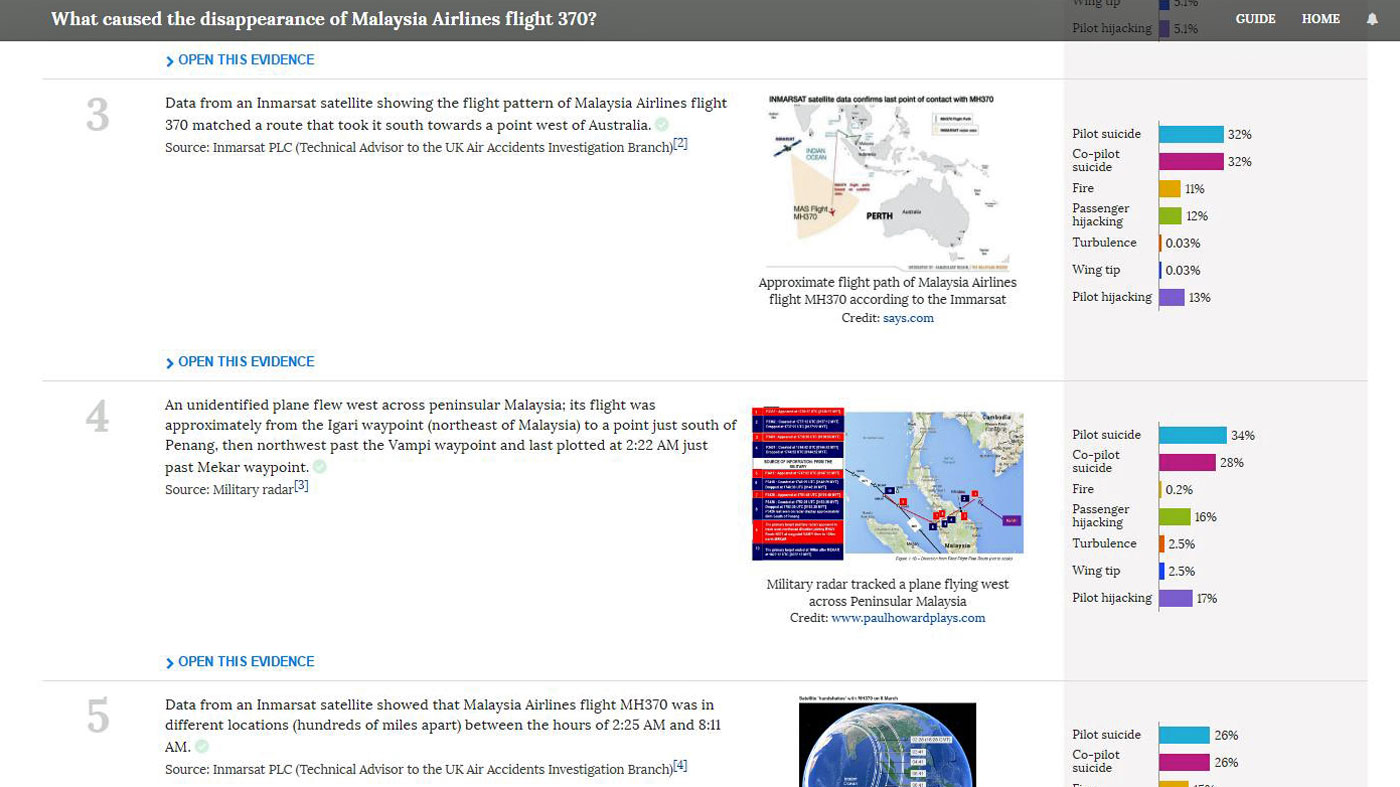Click the notification bell icon
1400x787 pixels.
[1372, 19]
